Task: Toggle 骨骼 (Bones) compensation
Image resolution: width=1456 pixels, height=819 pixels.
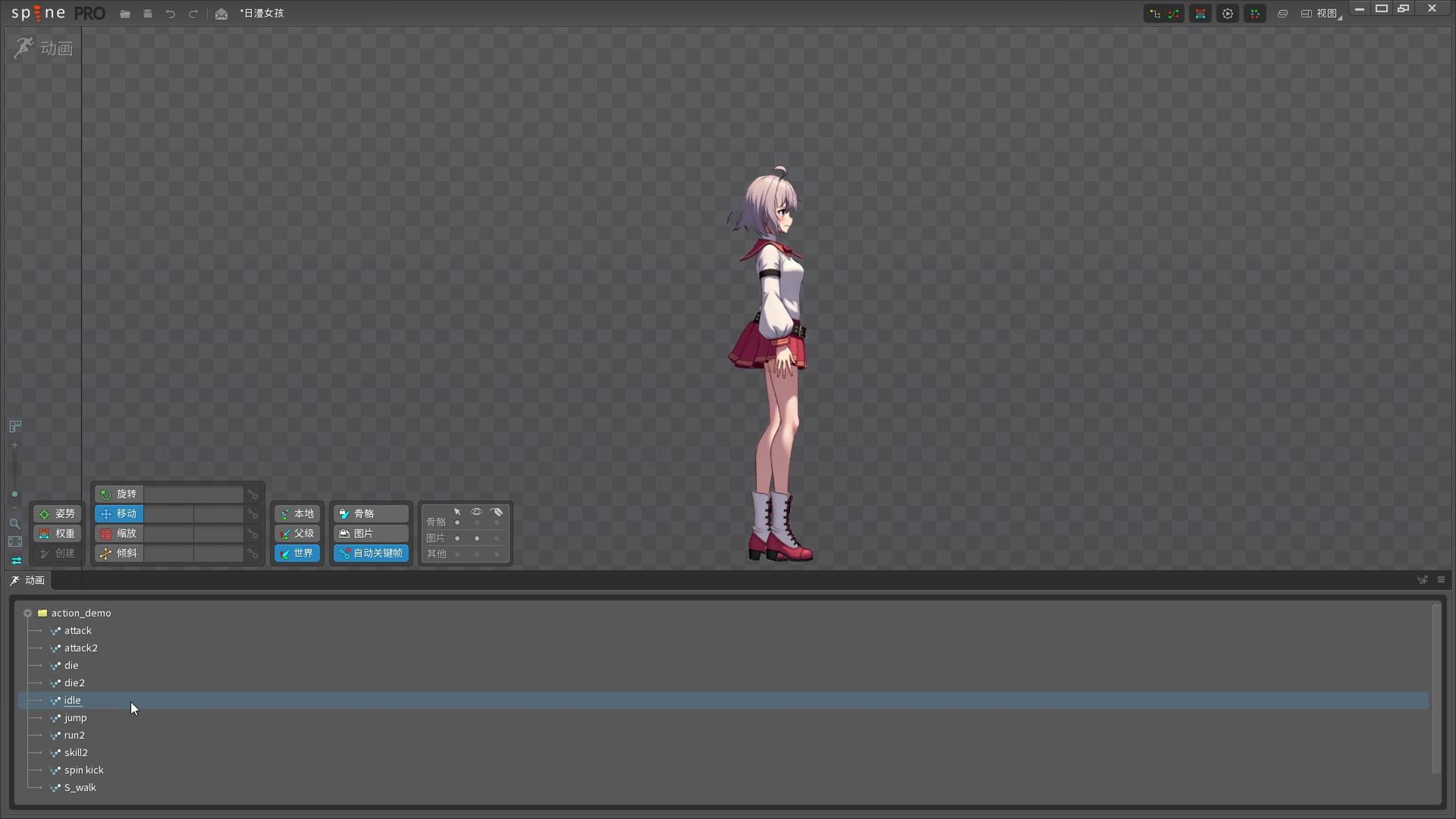Action: point(371,514)
